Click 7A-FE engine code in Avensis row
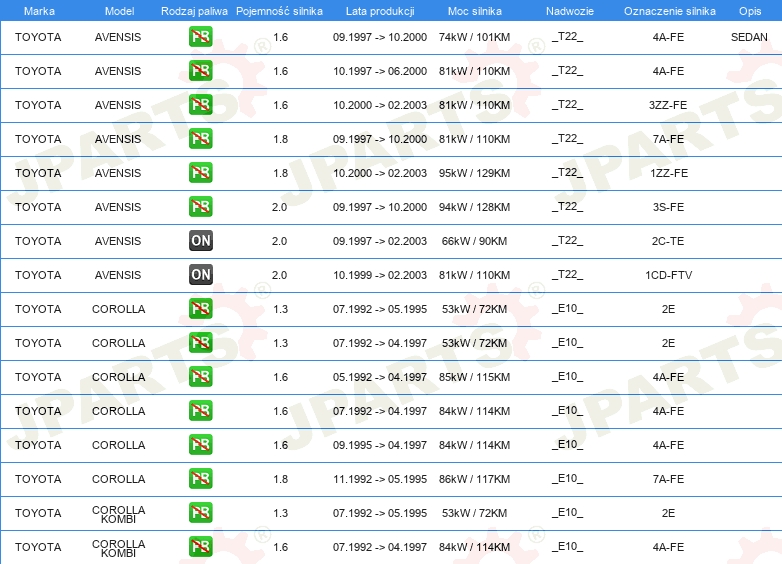 click(x=668, y=139)
